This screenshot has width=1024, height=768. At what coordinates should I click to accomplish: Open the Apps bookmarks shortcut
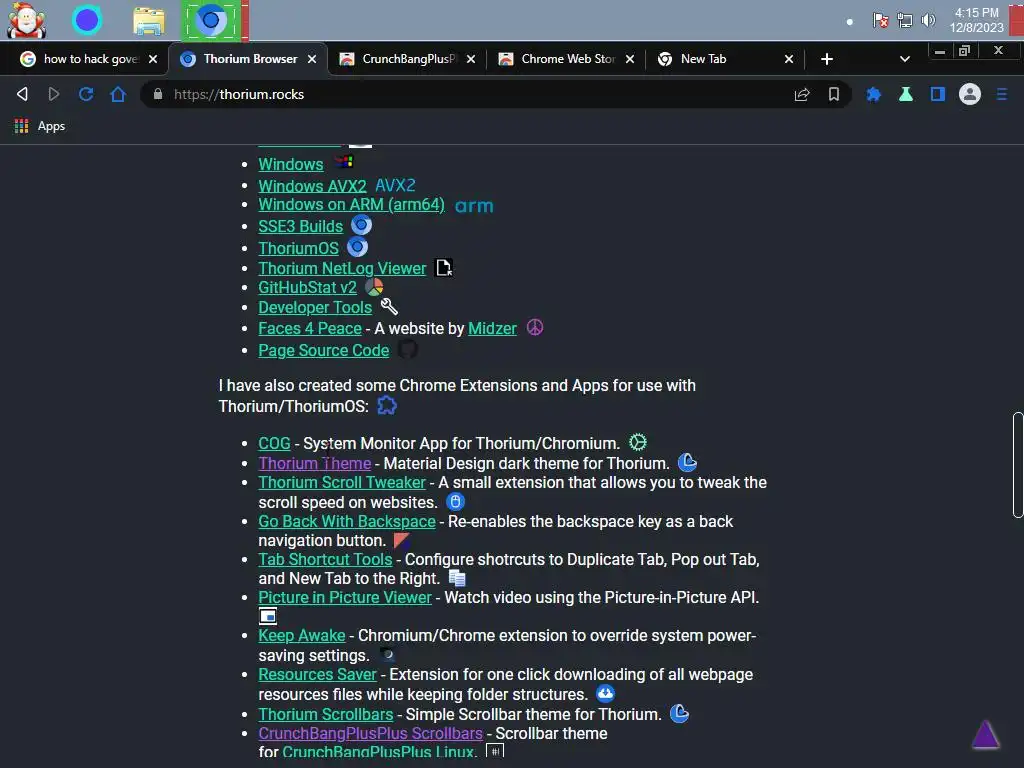[40, 126]
